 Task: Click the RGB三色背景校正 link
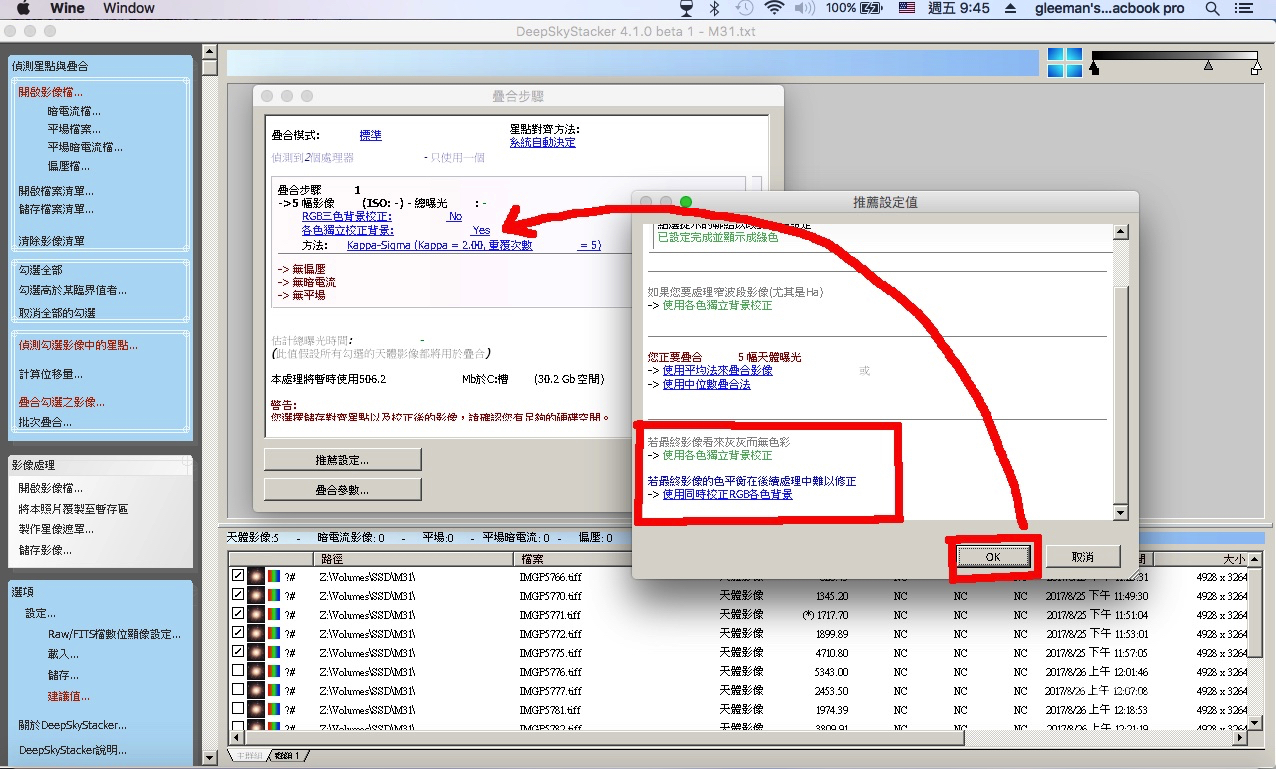click(347, 216)
